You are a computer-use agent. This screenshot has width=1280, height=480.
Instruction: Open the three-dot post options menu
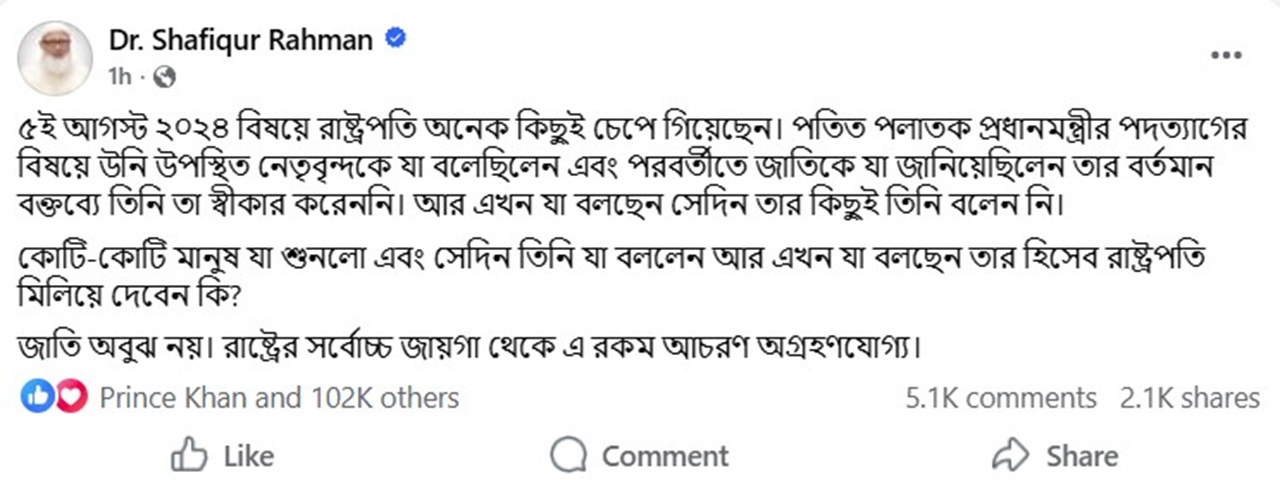coord(1226,56)
